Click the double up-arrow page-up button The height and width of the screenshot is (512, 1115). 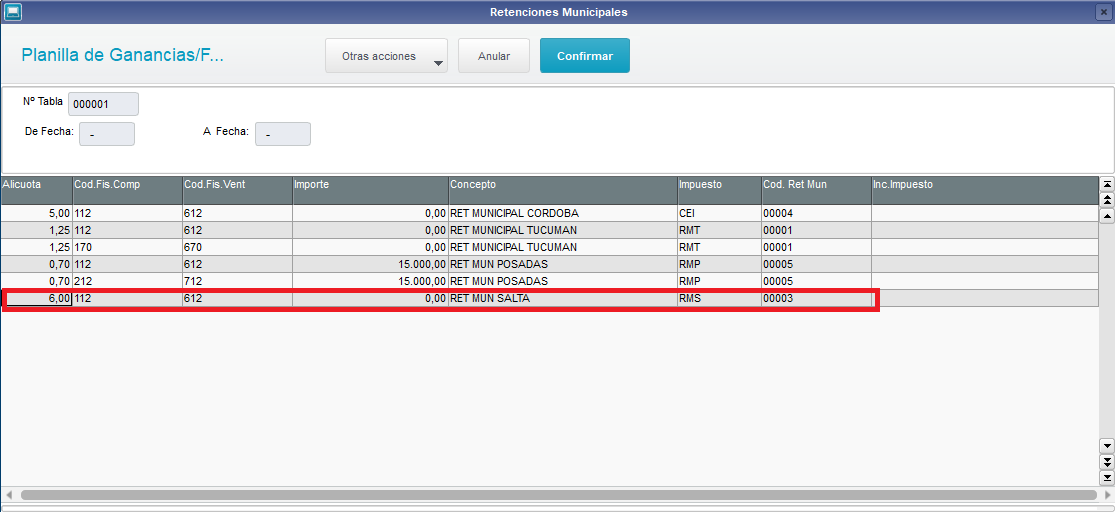(x=1106, y=200)
